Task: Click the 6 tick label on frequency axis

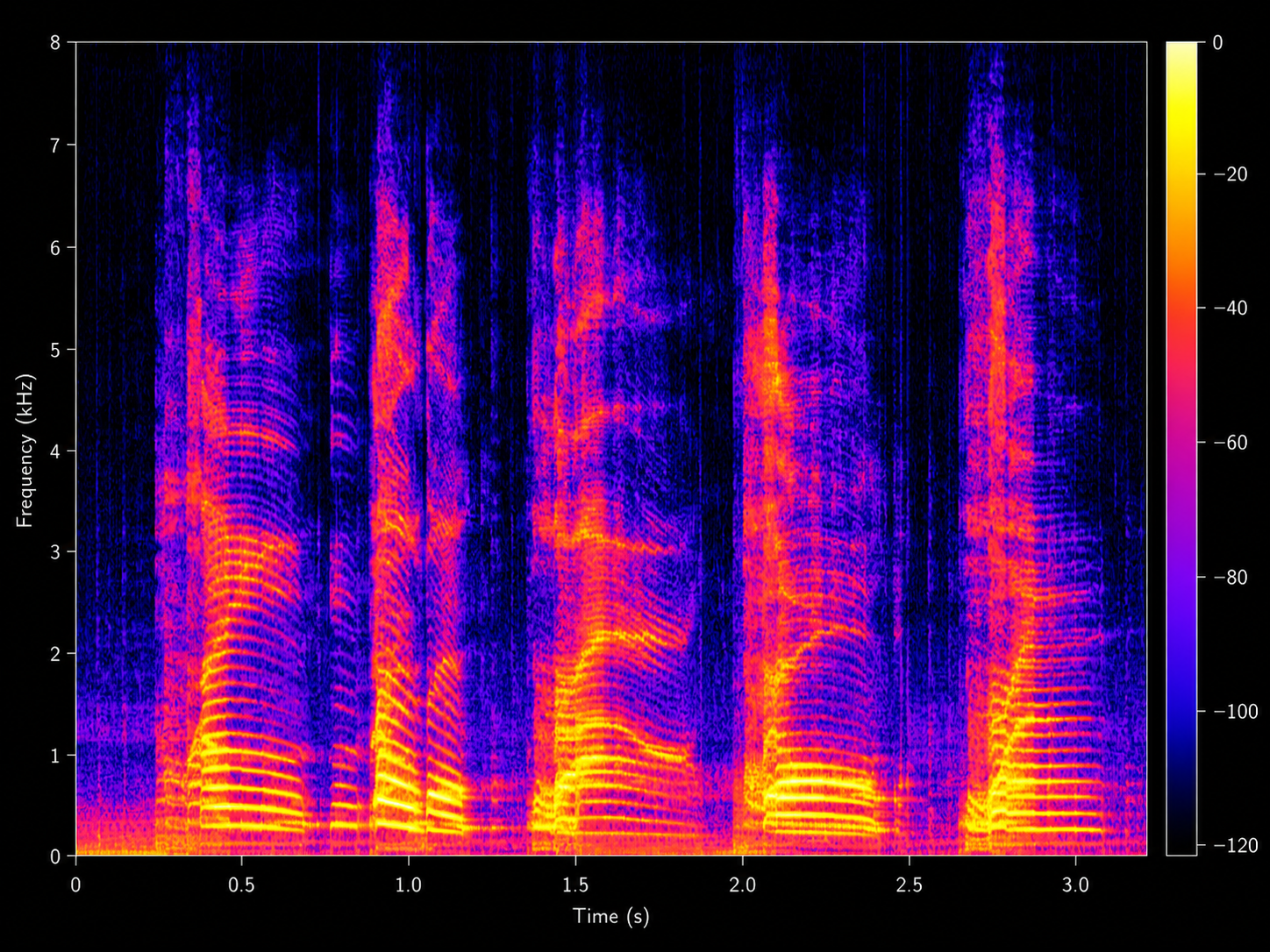Action: pos(56,247)
